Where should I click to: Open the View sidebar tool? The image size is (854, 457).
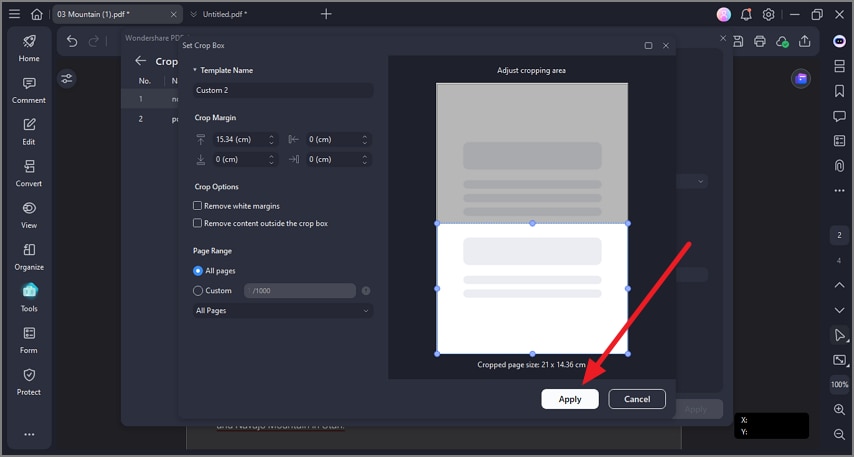point(29,215)
